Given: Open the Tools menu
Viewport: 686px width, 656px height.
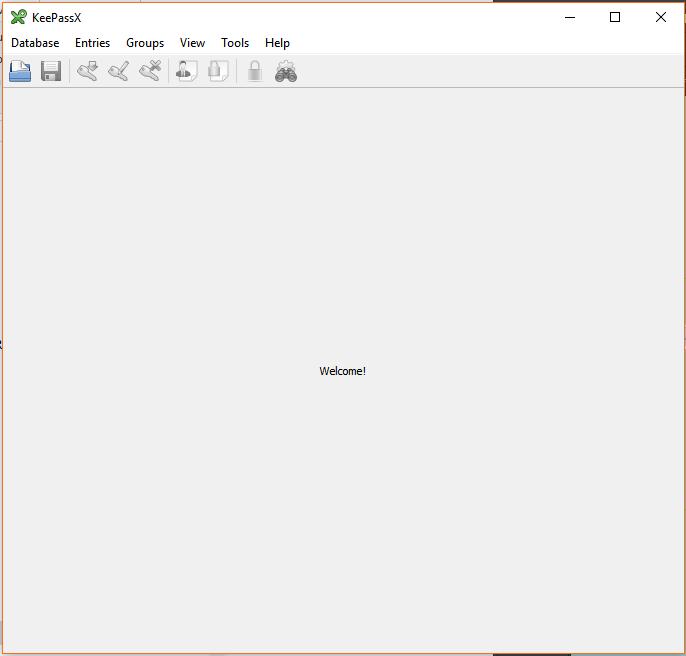Looking at the screenshot, I should (x=235, y=43).
